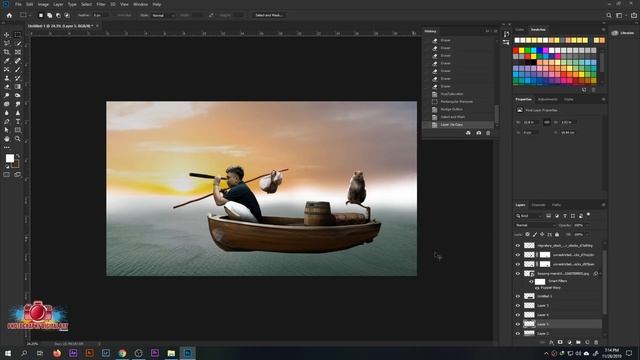Image resolution: width=640 pixels, height=360 pixels.
Task: Switch to the Channels tab
Action: 538,205
